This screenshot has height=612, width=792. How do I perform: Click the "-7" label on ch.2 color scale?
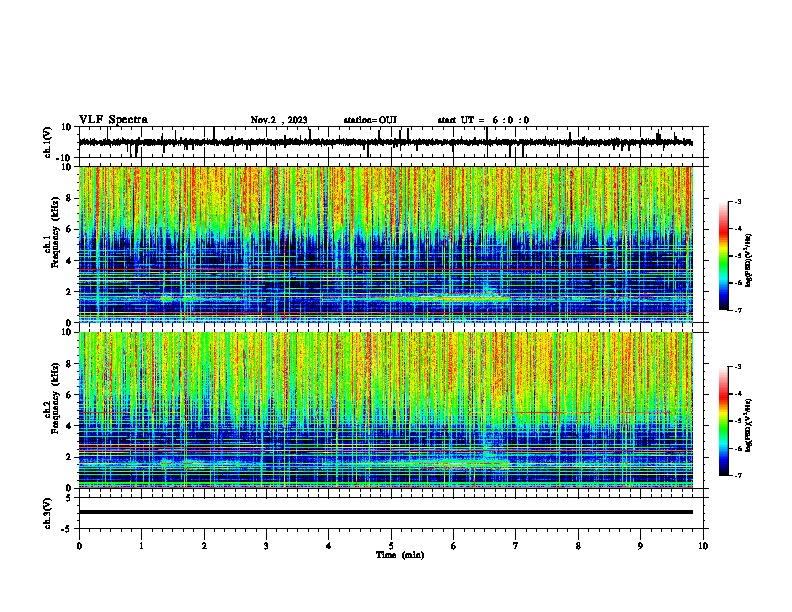pos(738,475)
